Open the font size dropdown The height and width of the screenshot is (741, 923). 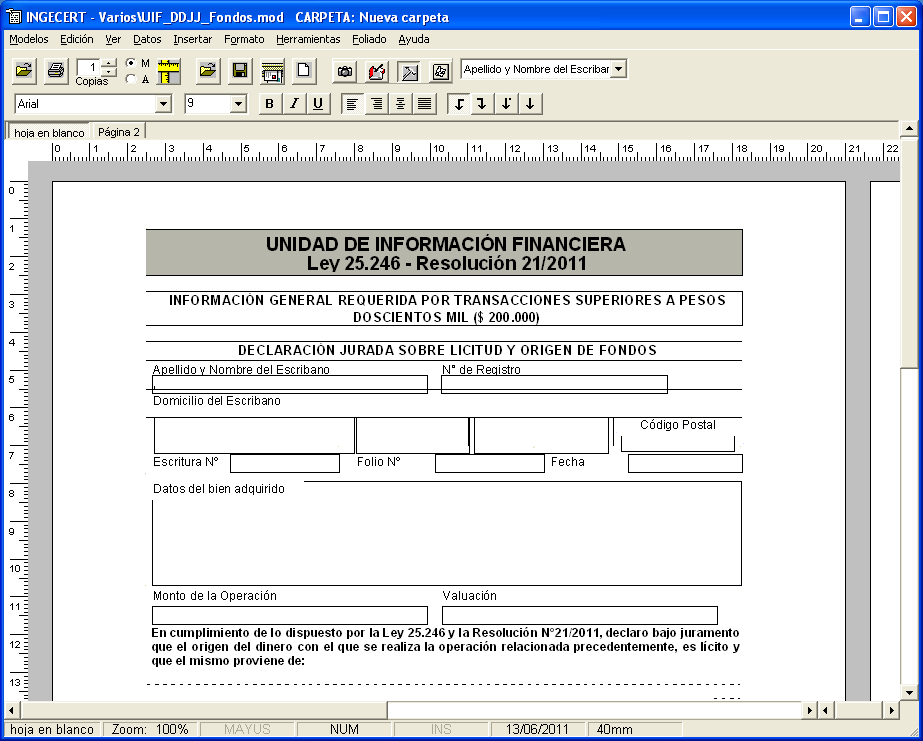238,105
